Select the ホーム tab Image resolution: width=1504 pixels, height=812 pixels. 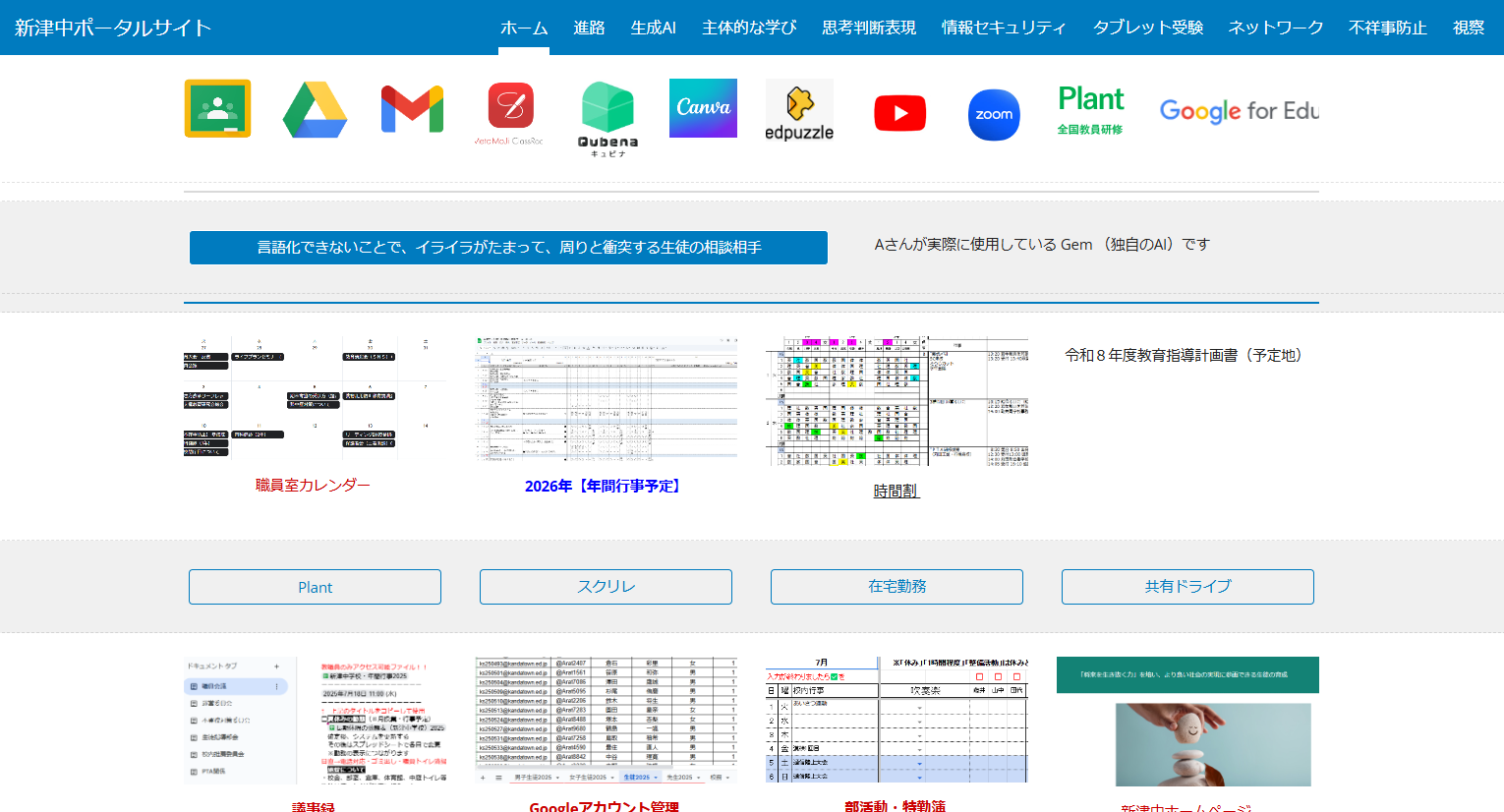[x=524, y=28]
